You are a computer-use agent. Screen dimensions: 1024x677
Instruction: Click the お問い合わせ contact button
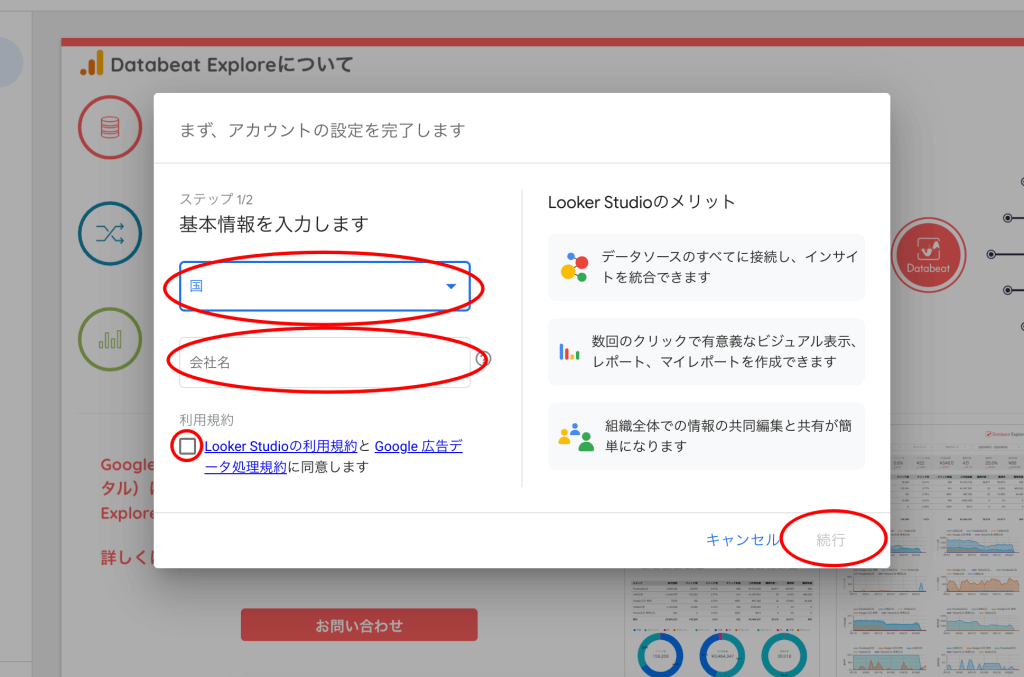click(359, 625)
